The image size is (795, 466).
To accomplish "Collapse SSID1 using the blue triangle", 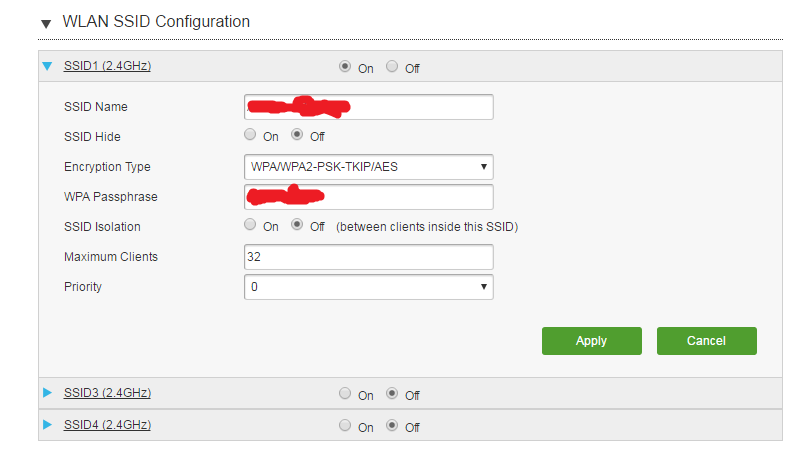I will 47,66.
